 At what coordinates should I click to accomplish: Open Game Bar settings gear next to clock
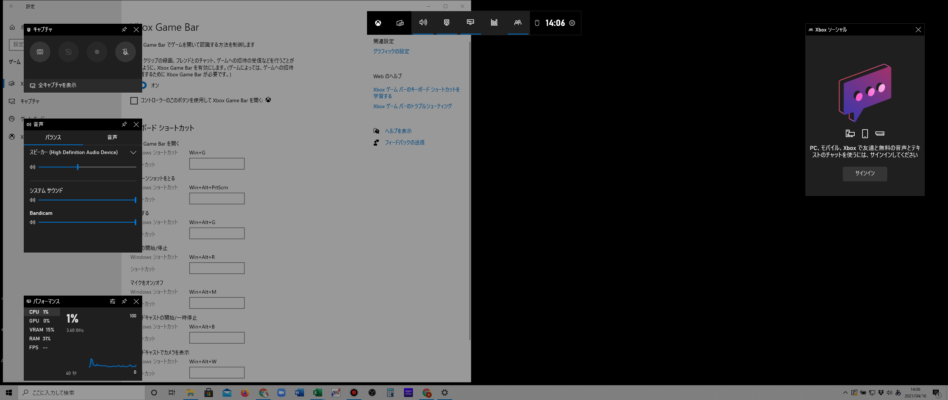572,23
